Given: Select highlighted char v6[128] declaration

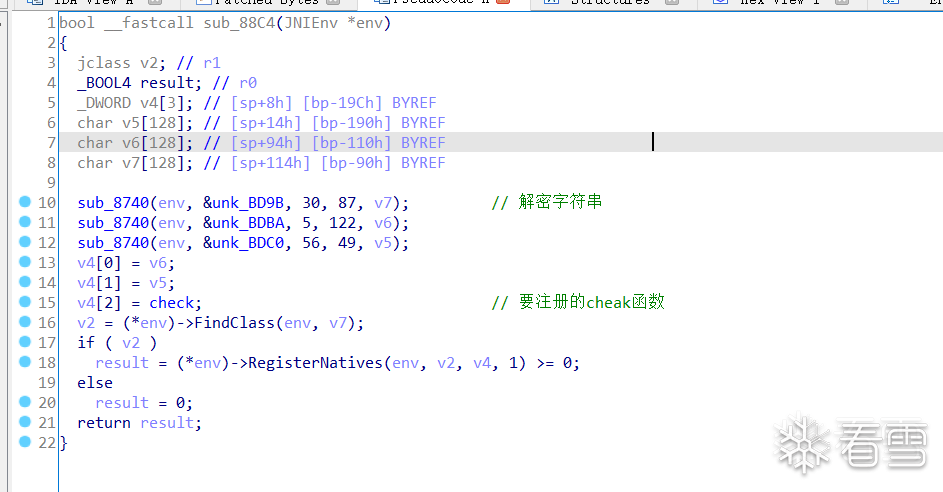Looking at the screenshot, I should click(x=135, y=143).
